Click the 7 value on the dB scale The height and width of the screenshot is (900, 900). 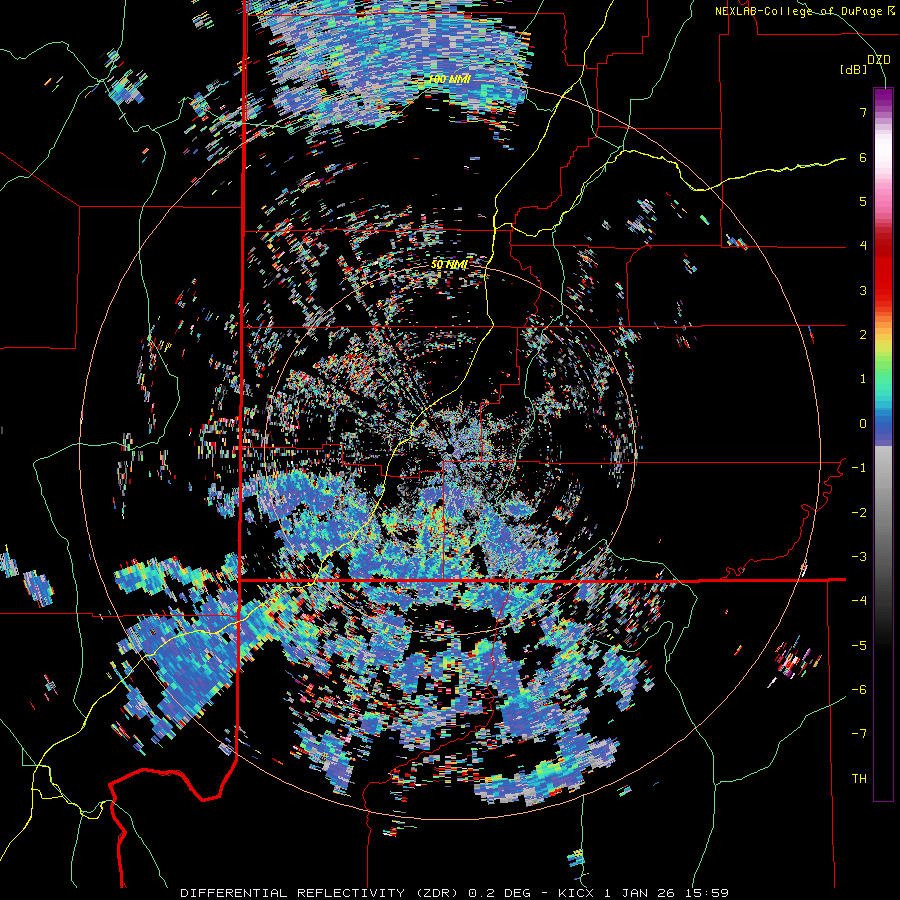click(x=863, y=112)
